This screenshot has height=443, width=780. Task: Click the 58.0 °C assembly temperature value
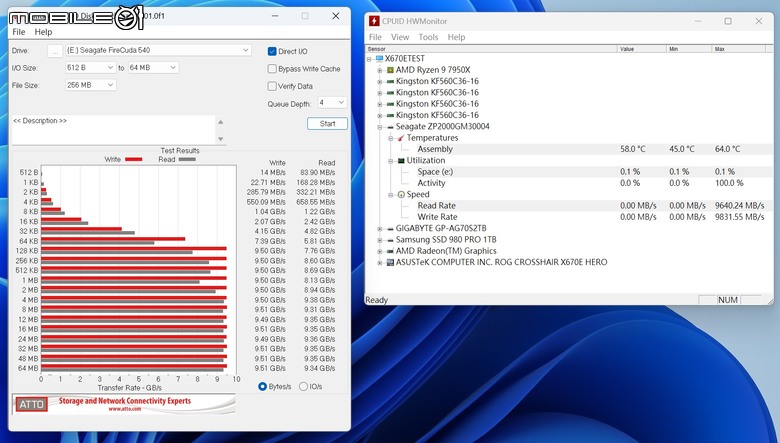point(632,149)
